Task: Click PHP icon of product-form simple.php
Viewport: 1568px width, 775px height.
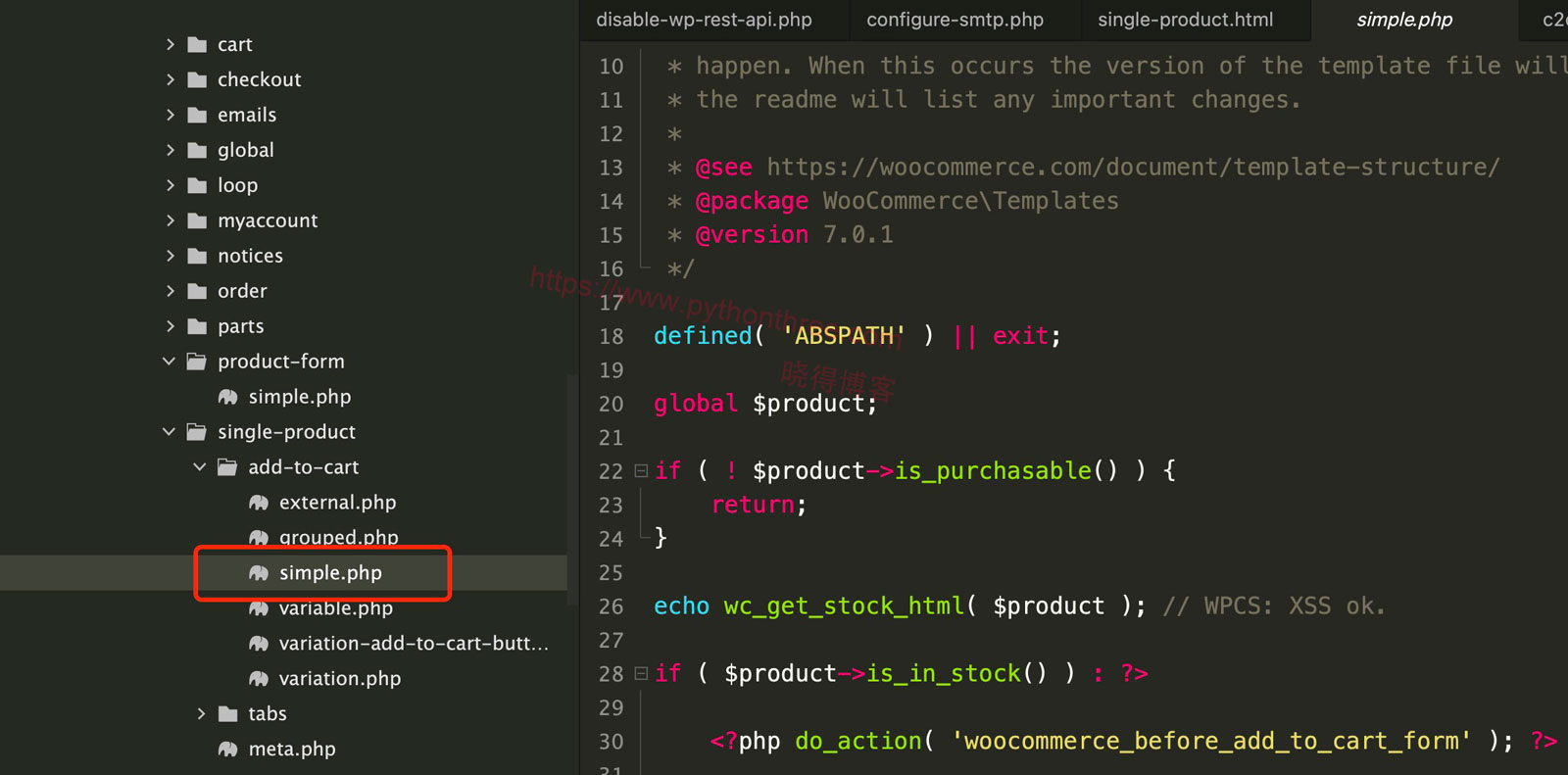Action: pyautogui.click(x=227, y=397)
